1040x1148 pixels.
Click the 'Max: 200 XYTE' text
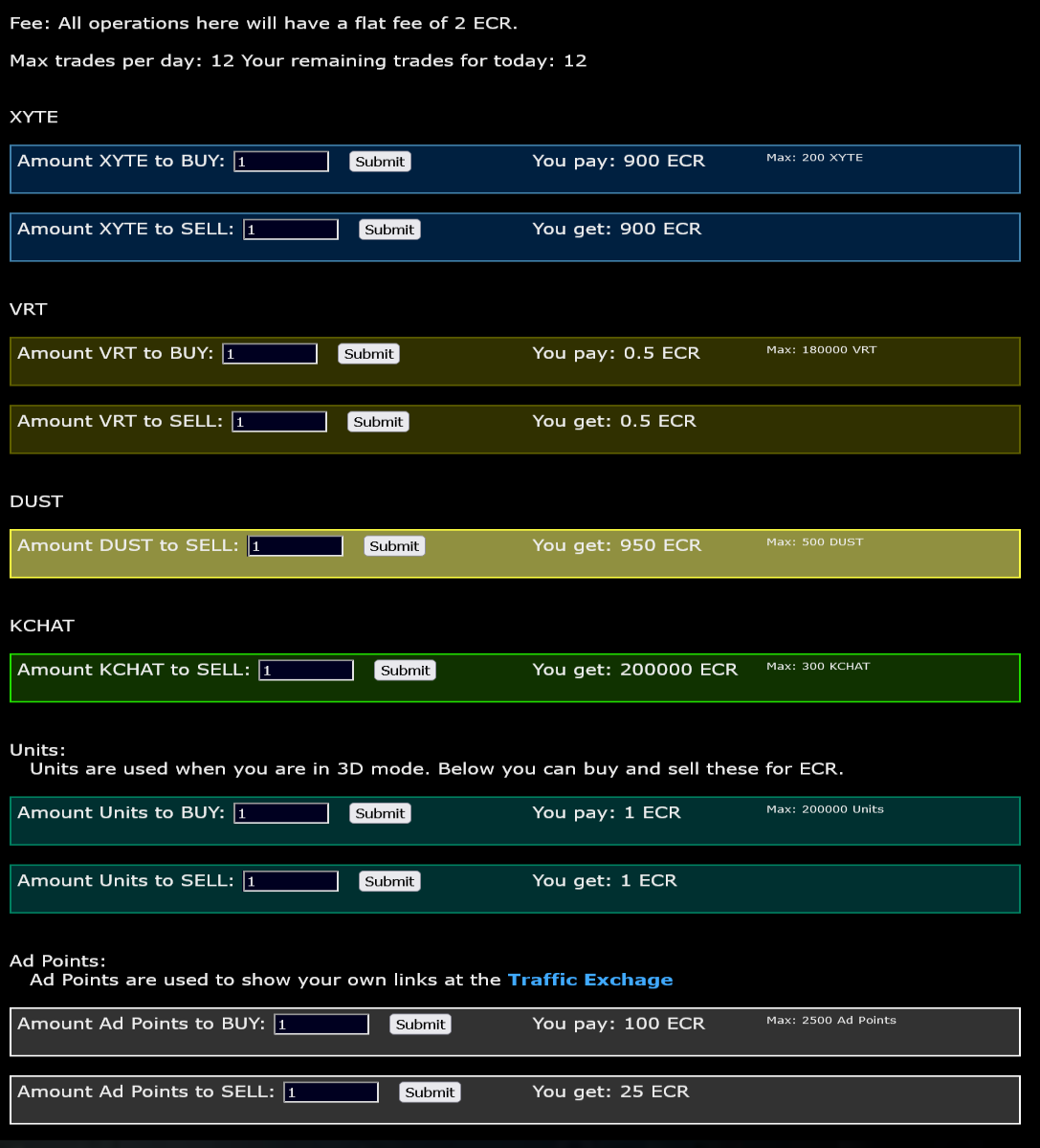point(814,158)
